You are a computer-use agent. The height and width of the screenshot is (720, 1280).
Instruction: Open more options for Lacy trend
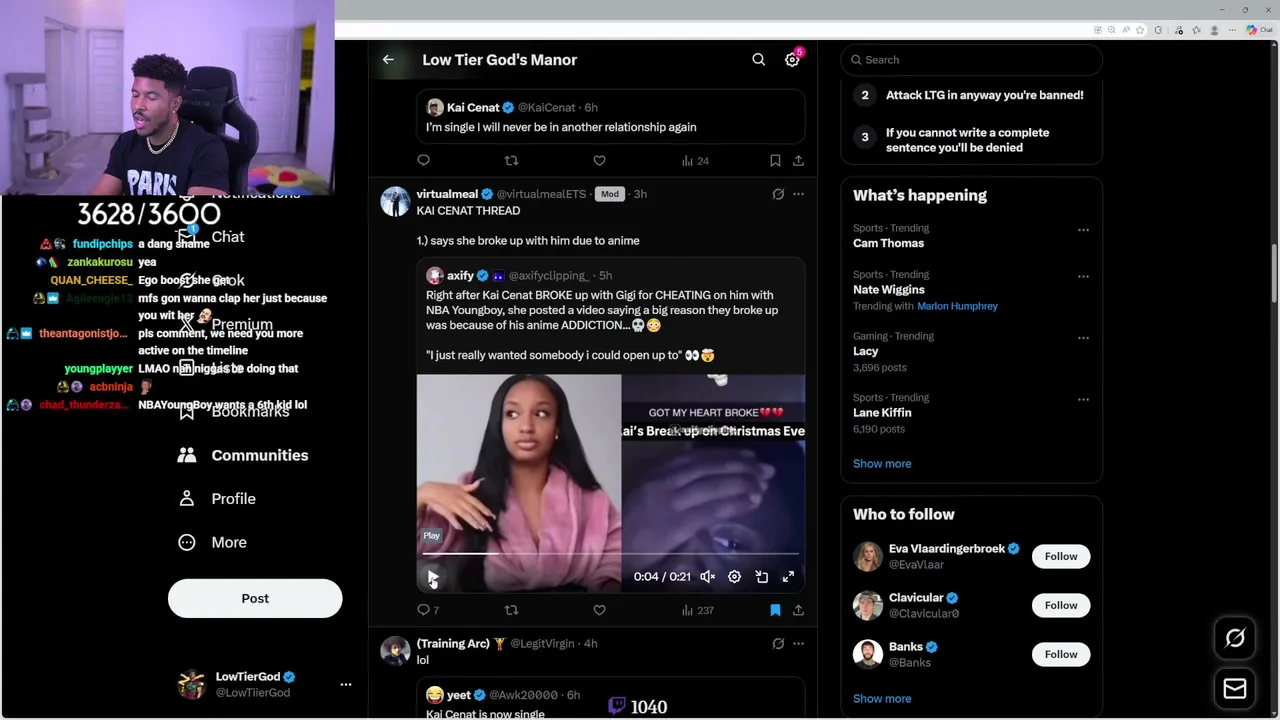[x=1083, y=338]
